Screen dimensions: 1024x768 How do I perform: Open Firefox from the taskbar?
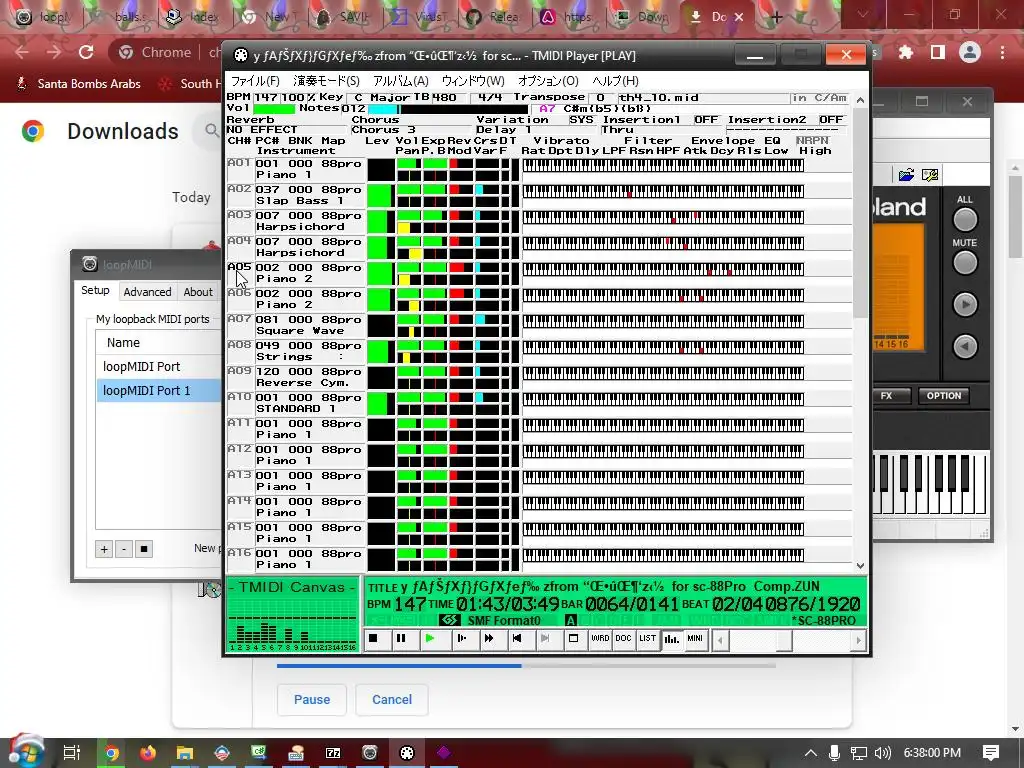(x=148, y=753)
